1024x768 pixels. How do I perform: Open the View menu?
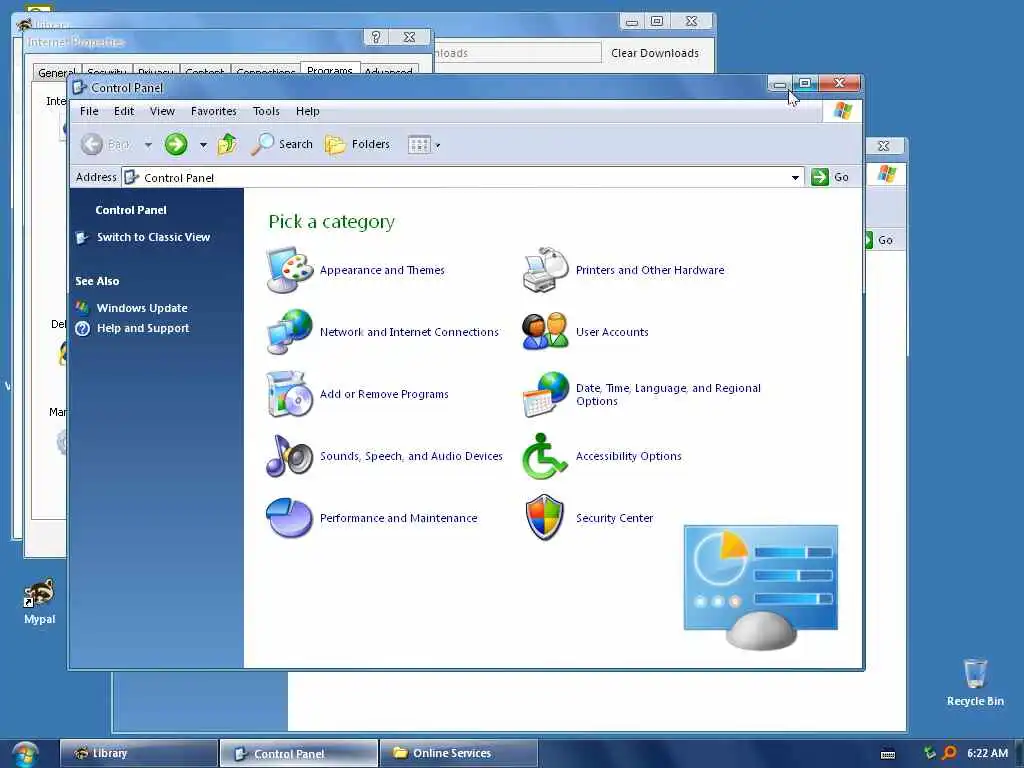click(162, 111)
